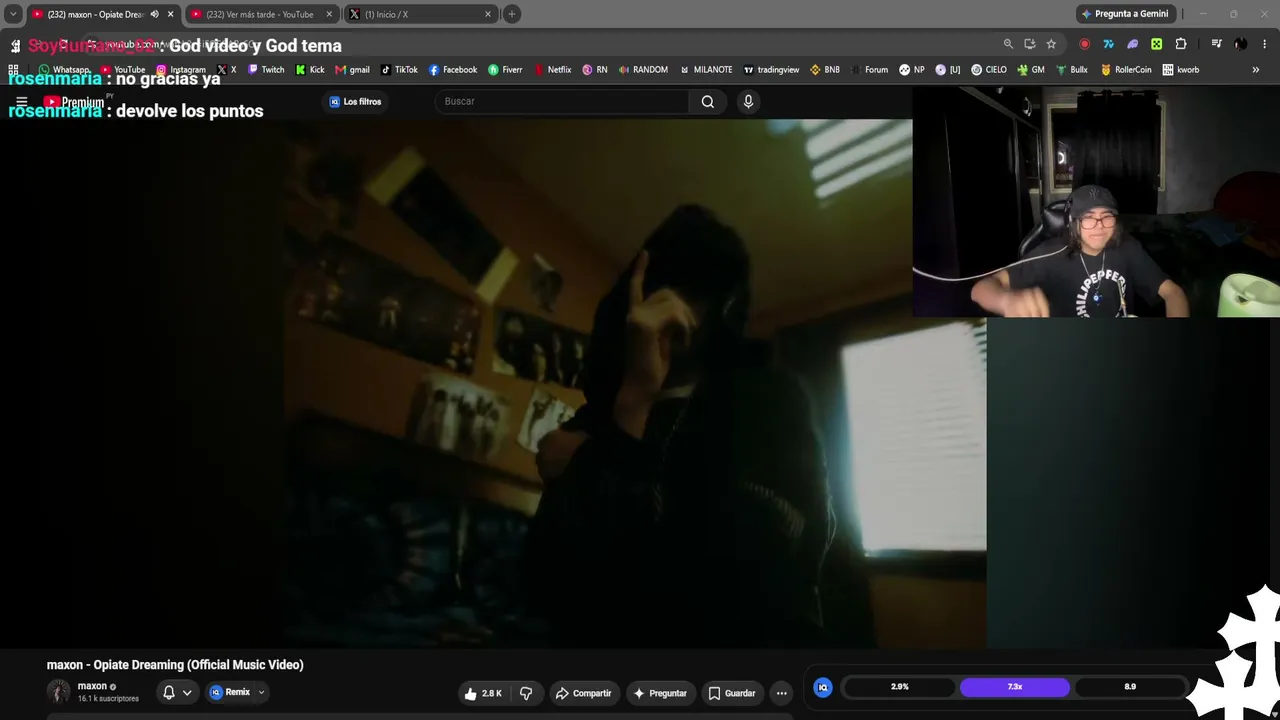Image resolution: width=1280 pixels, height=720 pixels.
Task: Click the YouTube voice search microphone
Action: coord(748,101)
